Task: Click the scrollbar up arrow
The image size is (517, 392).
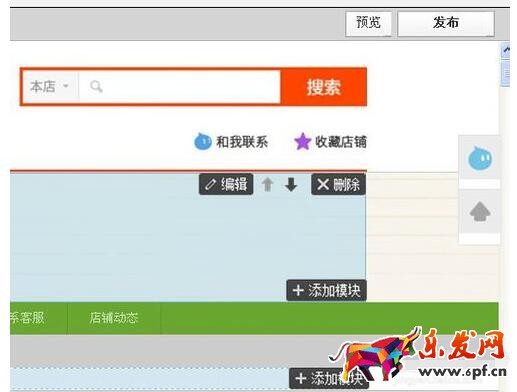Action: (x=506, y=51)
